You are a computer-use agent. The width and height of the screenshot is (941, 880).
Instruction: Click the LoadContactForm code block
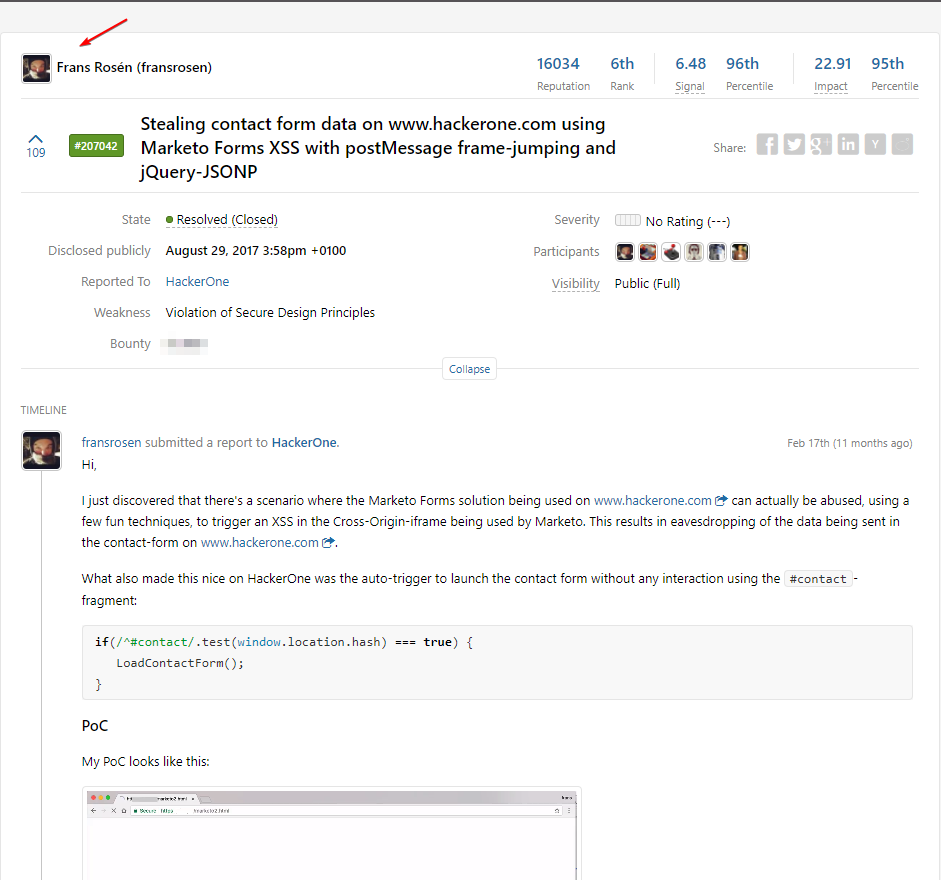497,663
